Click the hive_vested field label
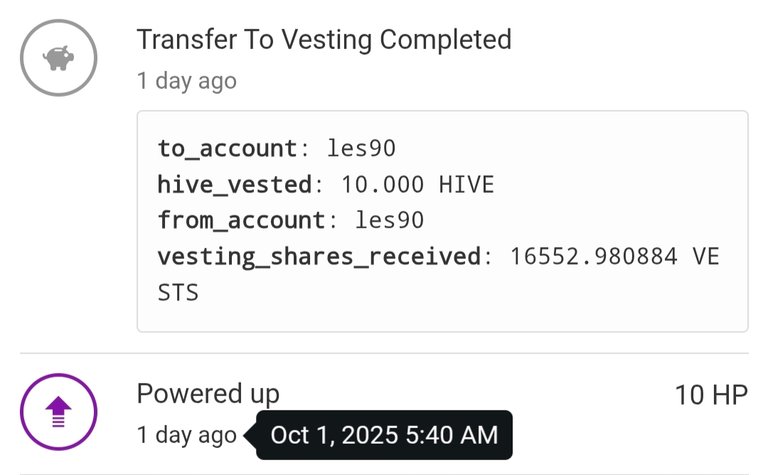 click(x=234, y=185)
